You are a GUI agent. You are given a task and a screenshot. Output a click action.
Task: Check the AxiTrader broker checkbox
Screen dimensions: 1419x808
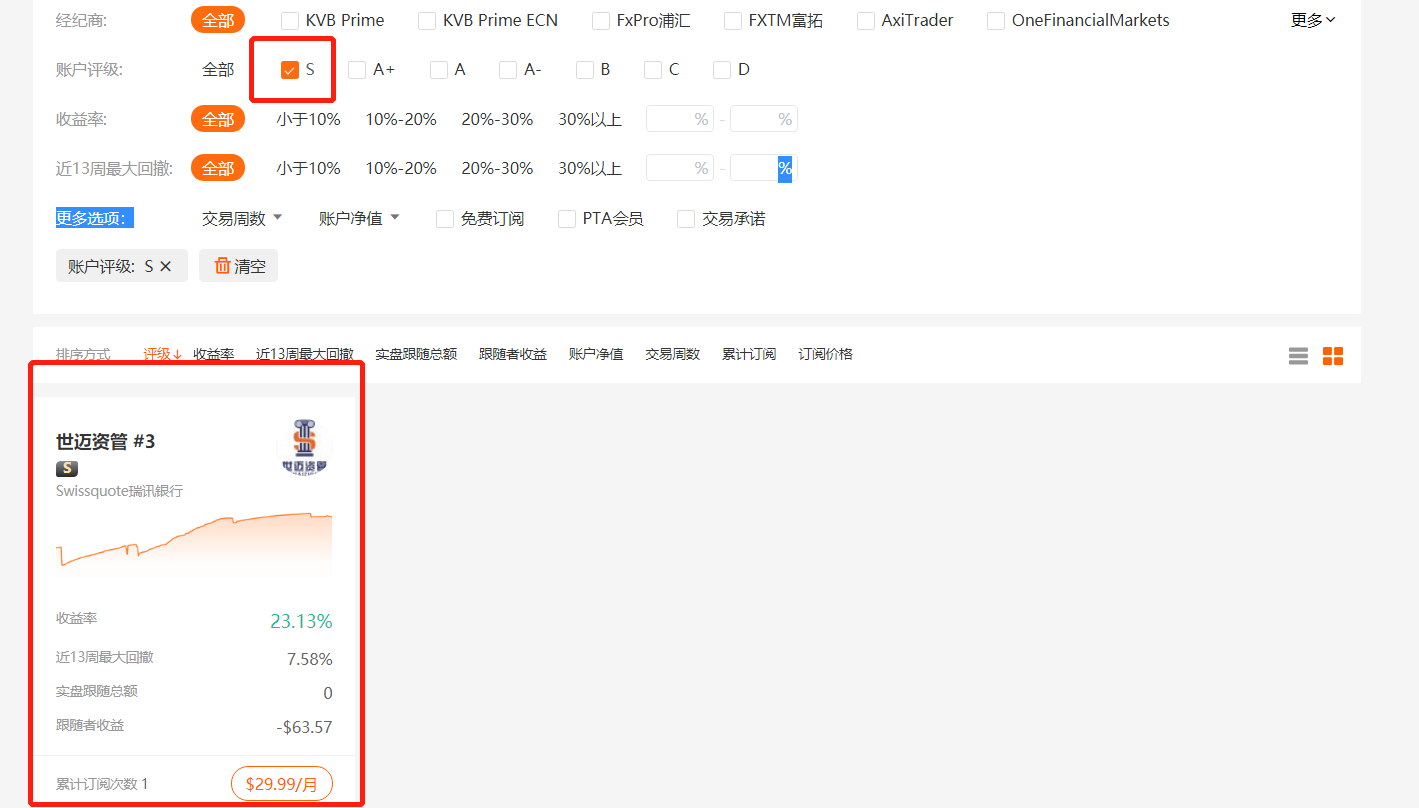[866, 21]
